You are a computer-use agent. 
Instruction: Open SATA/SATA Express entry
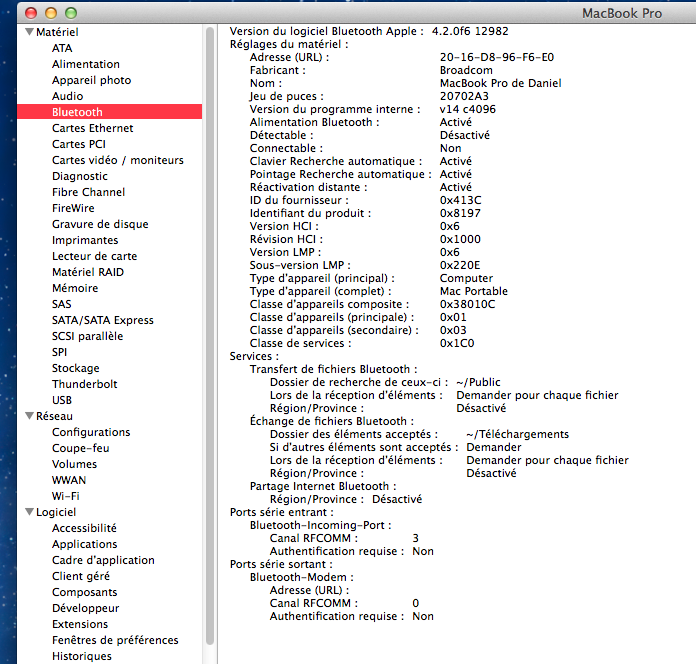[102, 320]
